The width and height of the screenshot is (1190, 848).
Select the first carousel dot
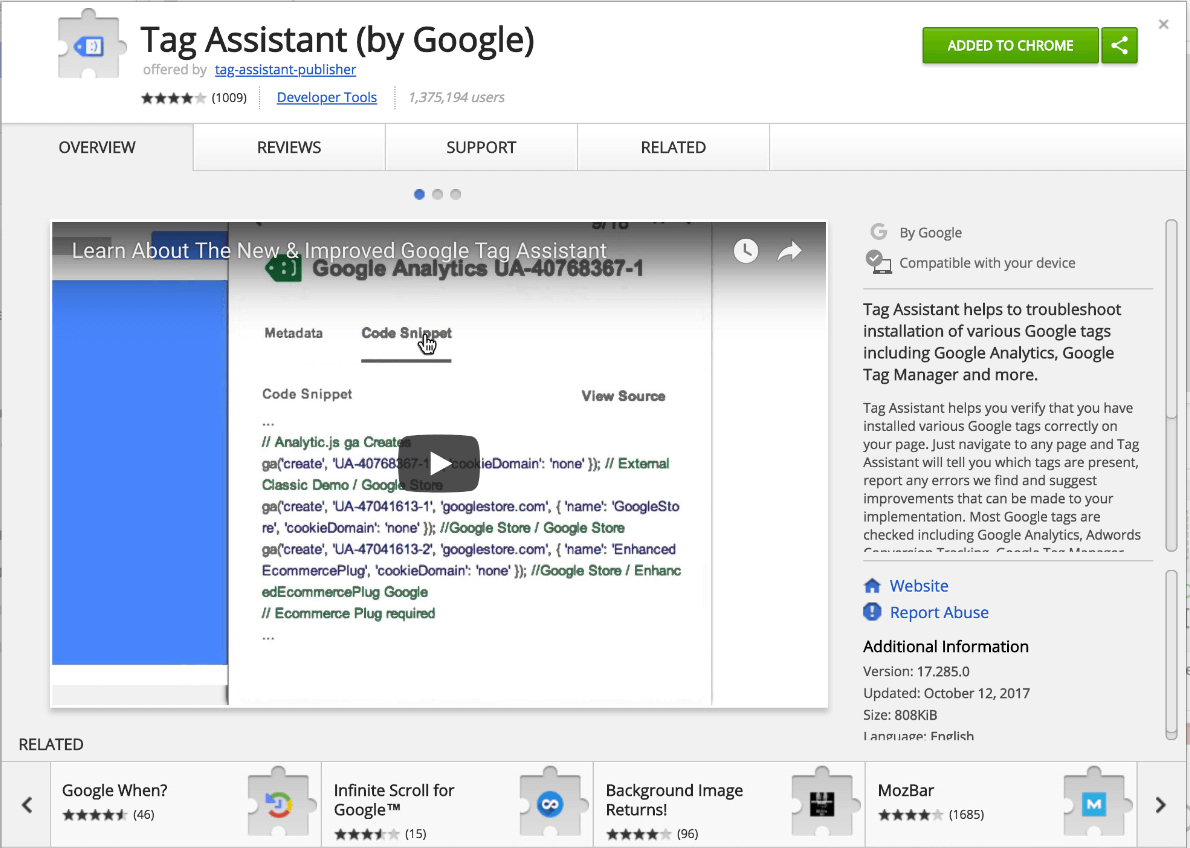pyautogui.click(x=419, y=194)
